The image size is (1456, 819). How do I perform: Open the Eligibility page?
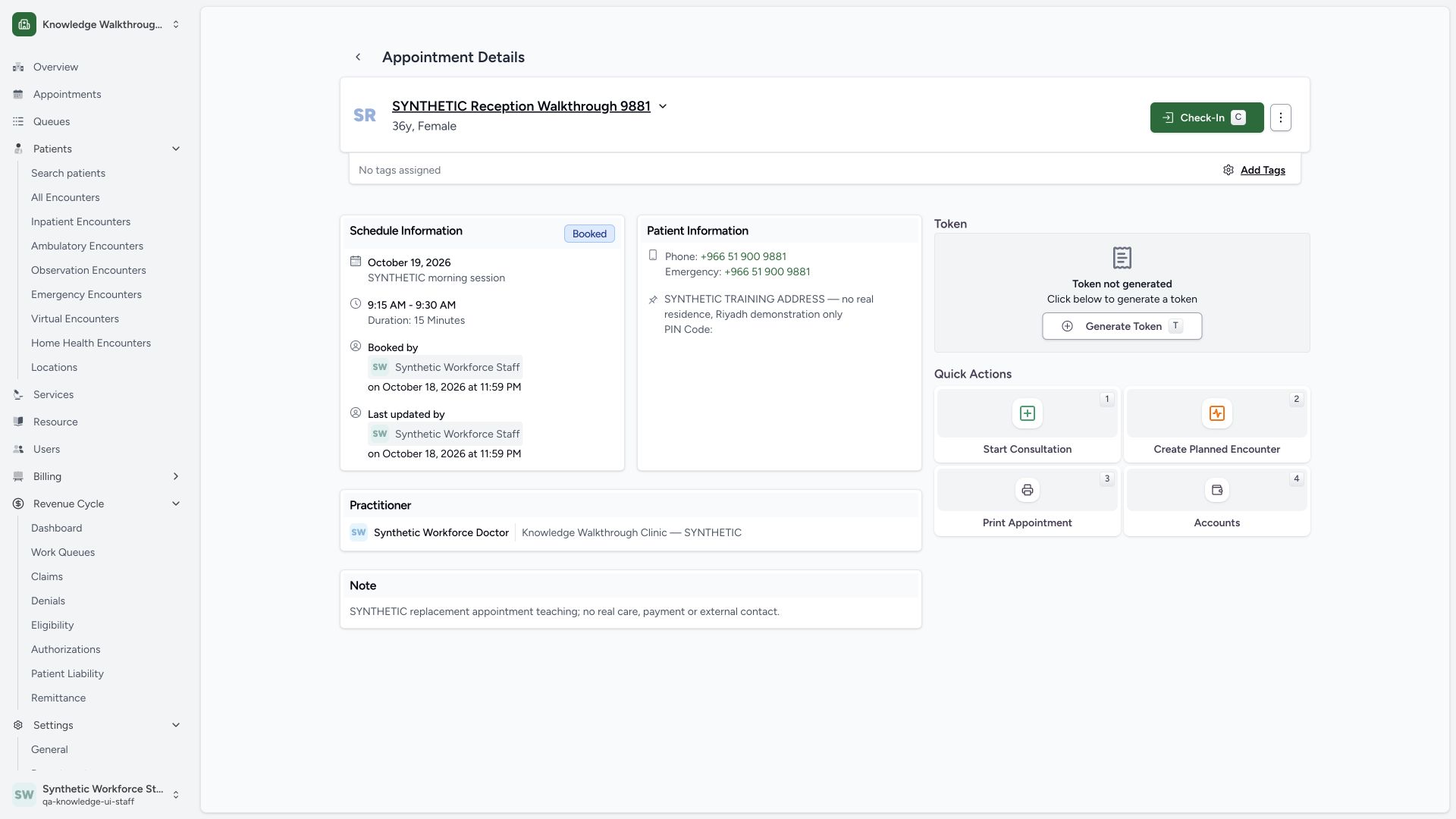tap(52, 625)
